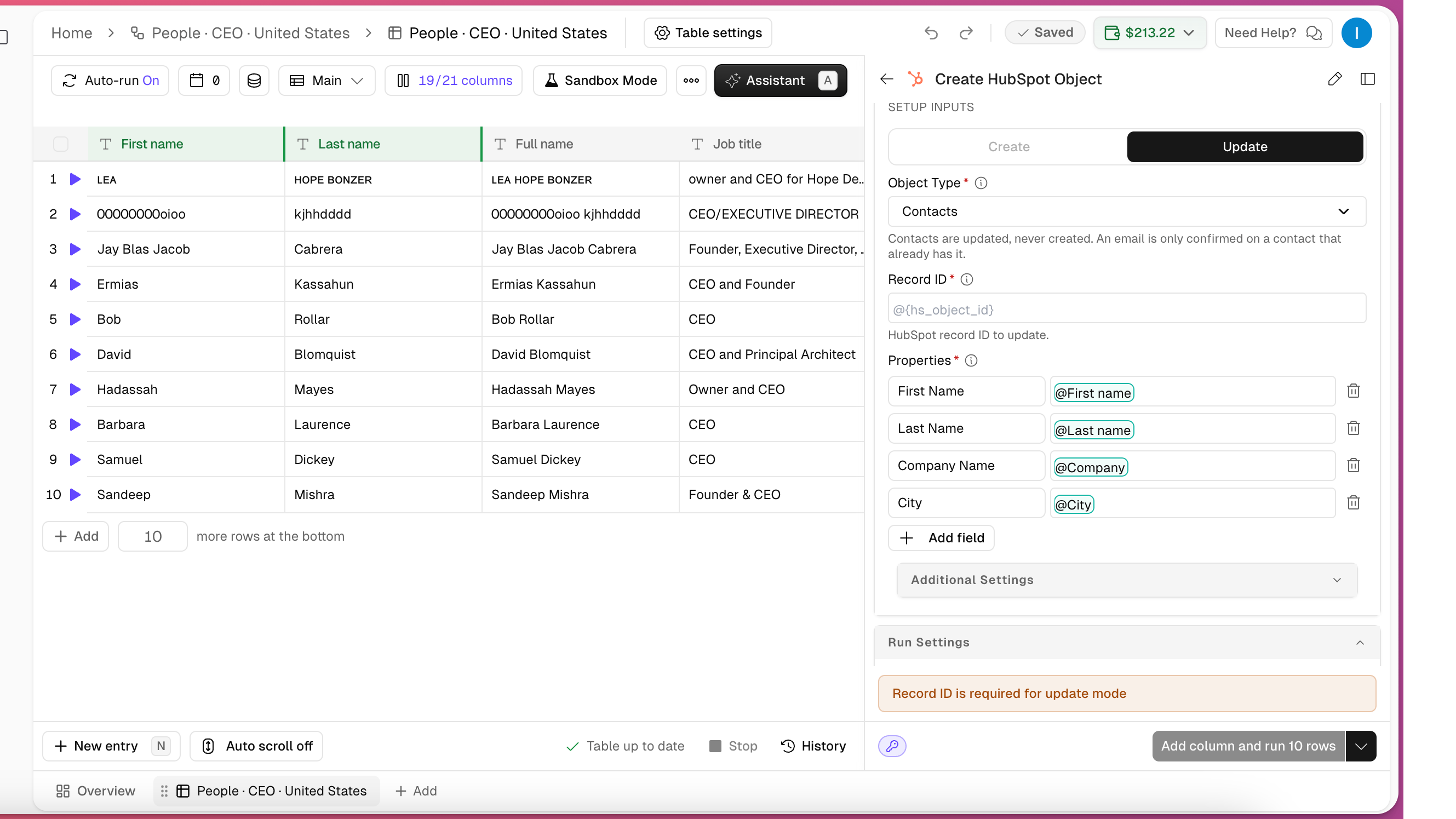Open the Assistant panel

(780, 81)
